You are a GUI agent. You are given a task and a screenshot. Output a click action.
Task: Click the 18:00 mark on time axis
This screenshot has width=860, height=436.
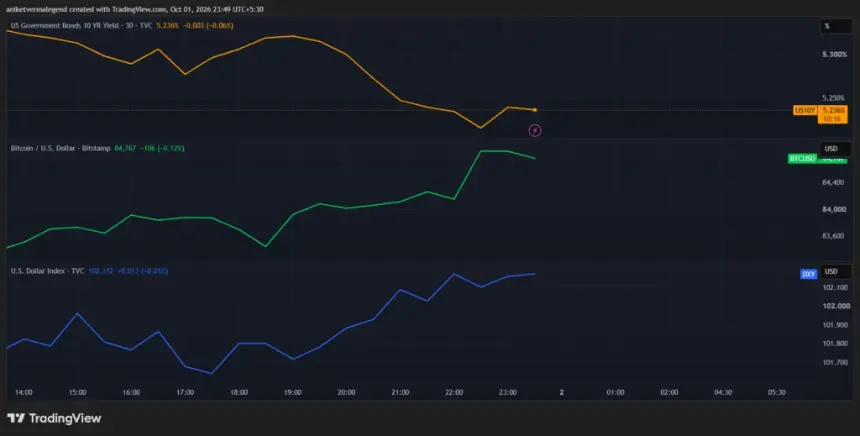(239, 393)
